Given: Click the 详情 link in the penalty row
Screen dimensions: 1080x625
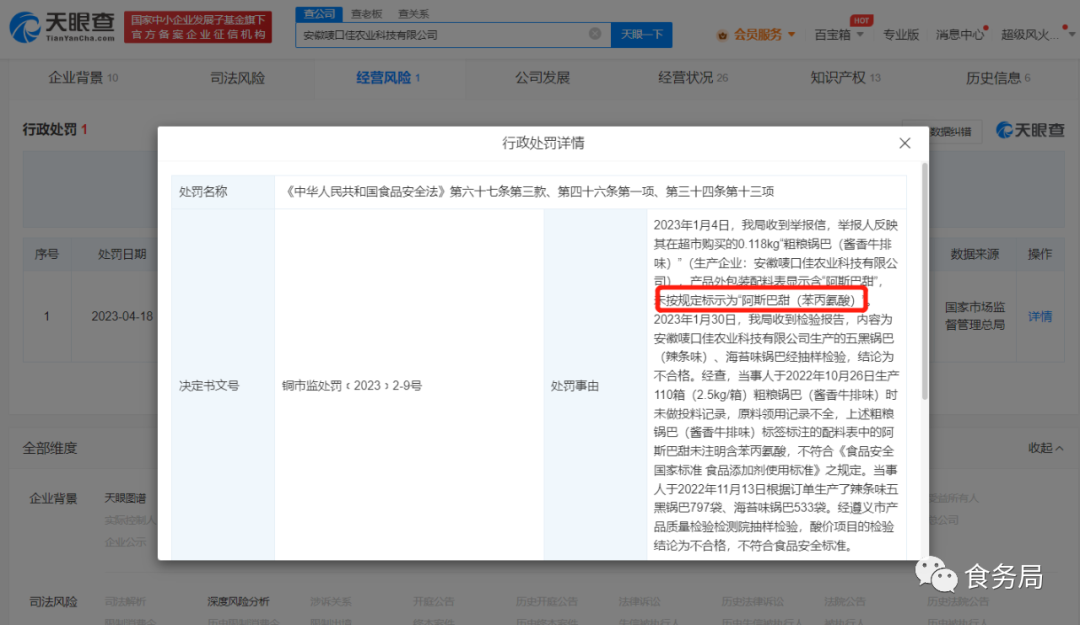Looking at the screenshot, I should click(x=1039, y=316).
